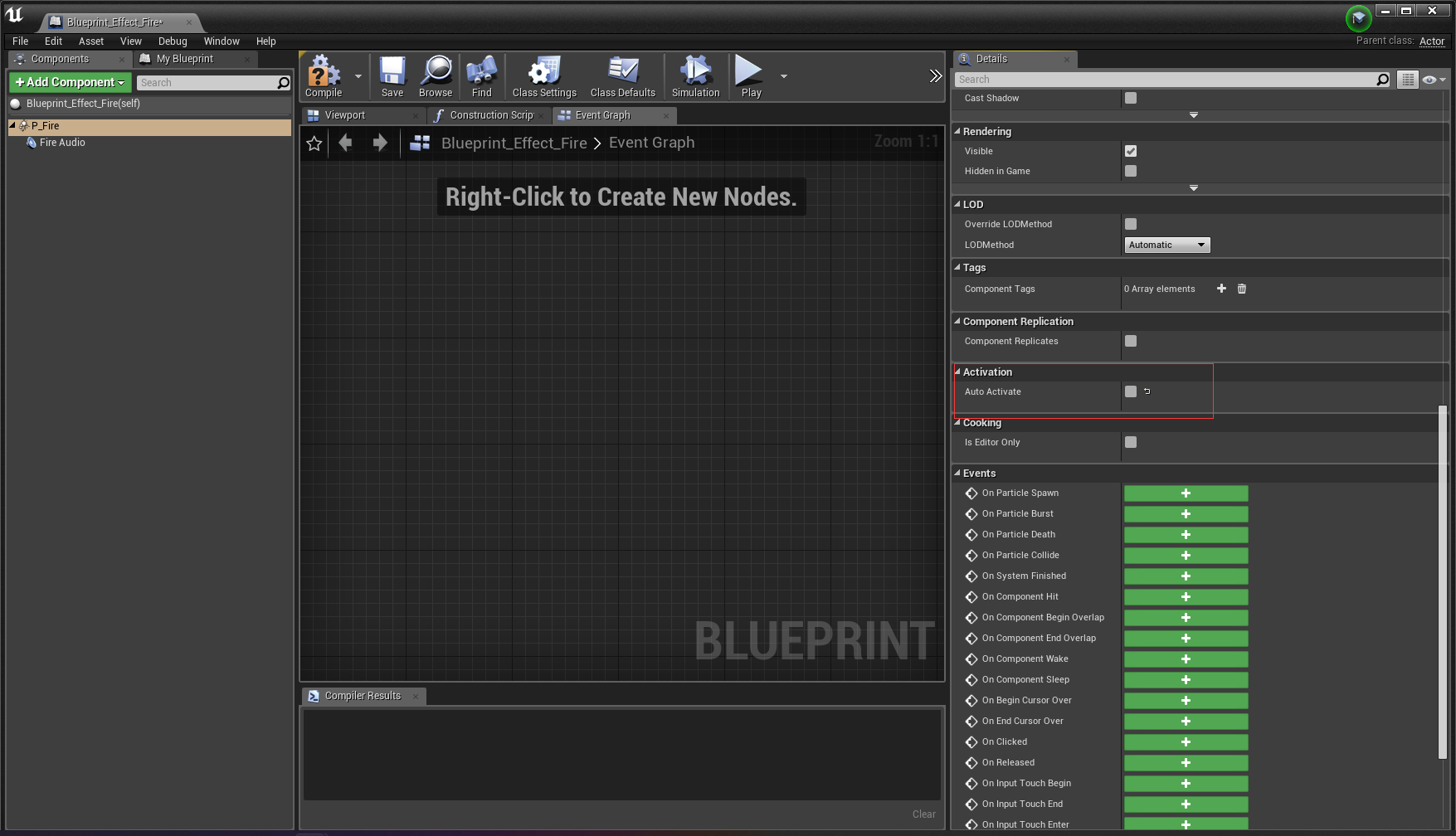
Task: Expand toolbar overflow chevrons
Action: coord(935,76)
